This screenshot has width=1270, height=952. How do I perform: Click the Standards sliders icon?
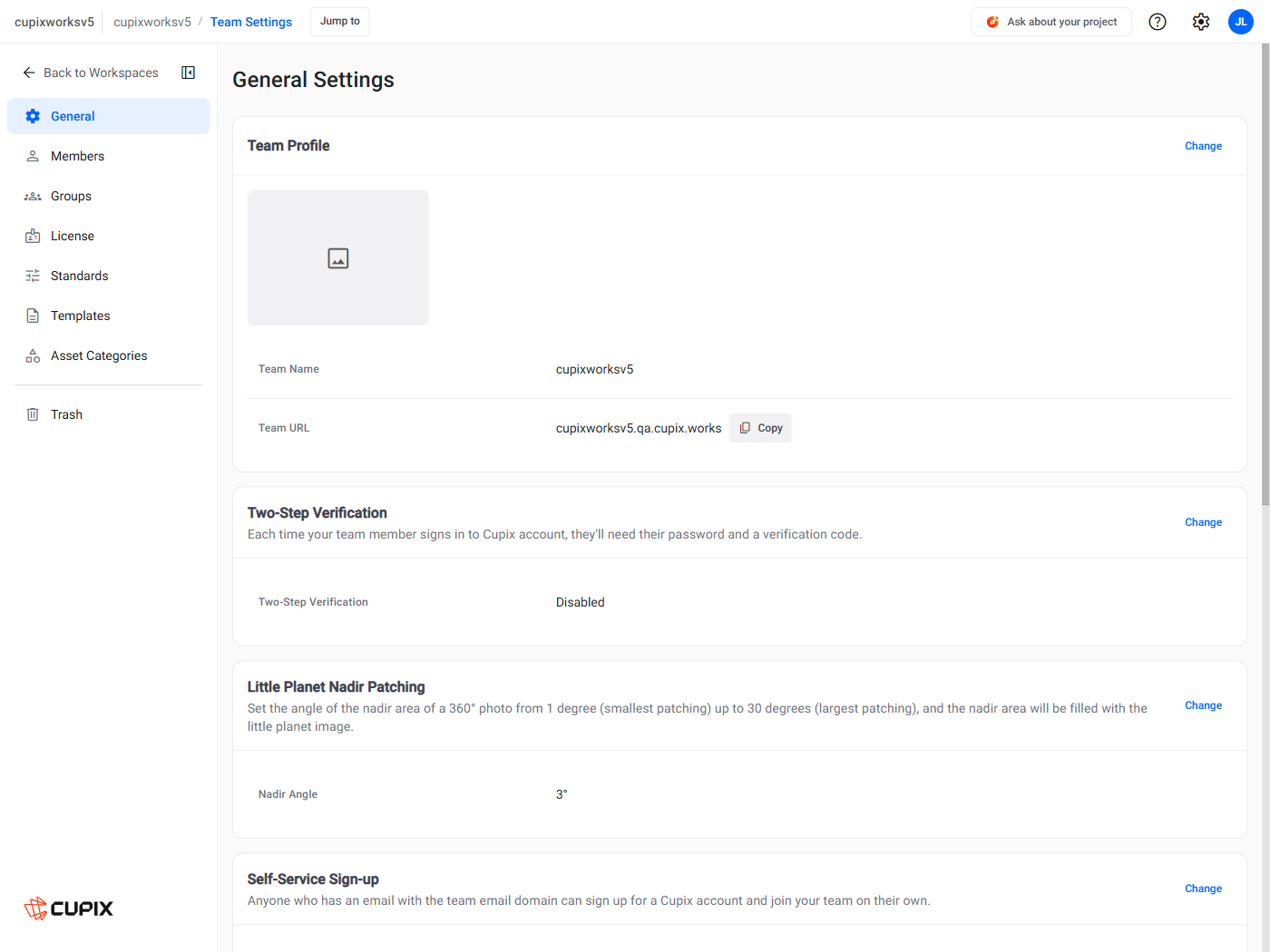33,276
